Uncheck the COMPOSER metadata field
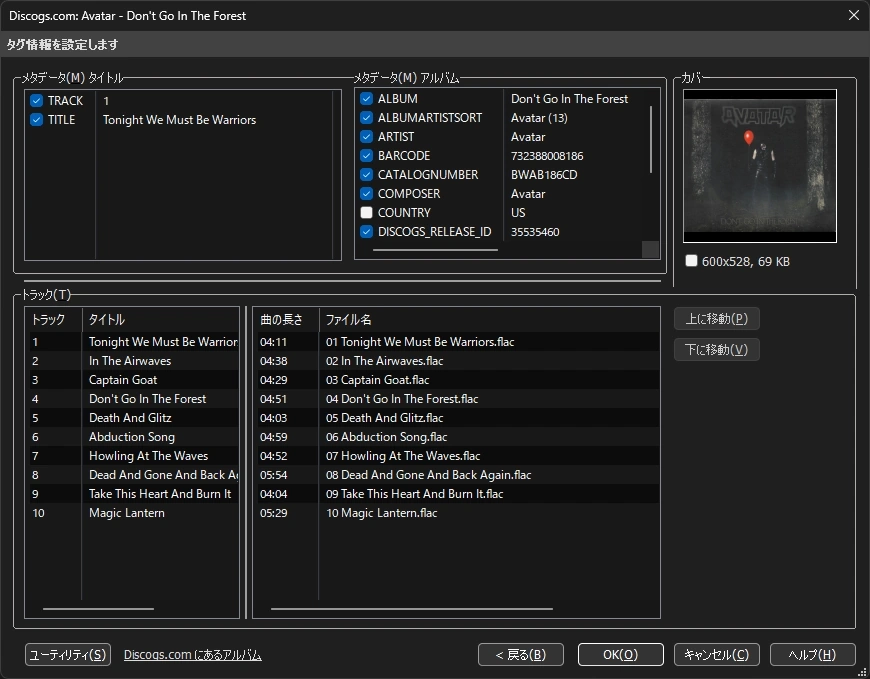The height and width of the screenshot is (679, 870). point(364,193)
